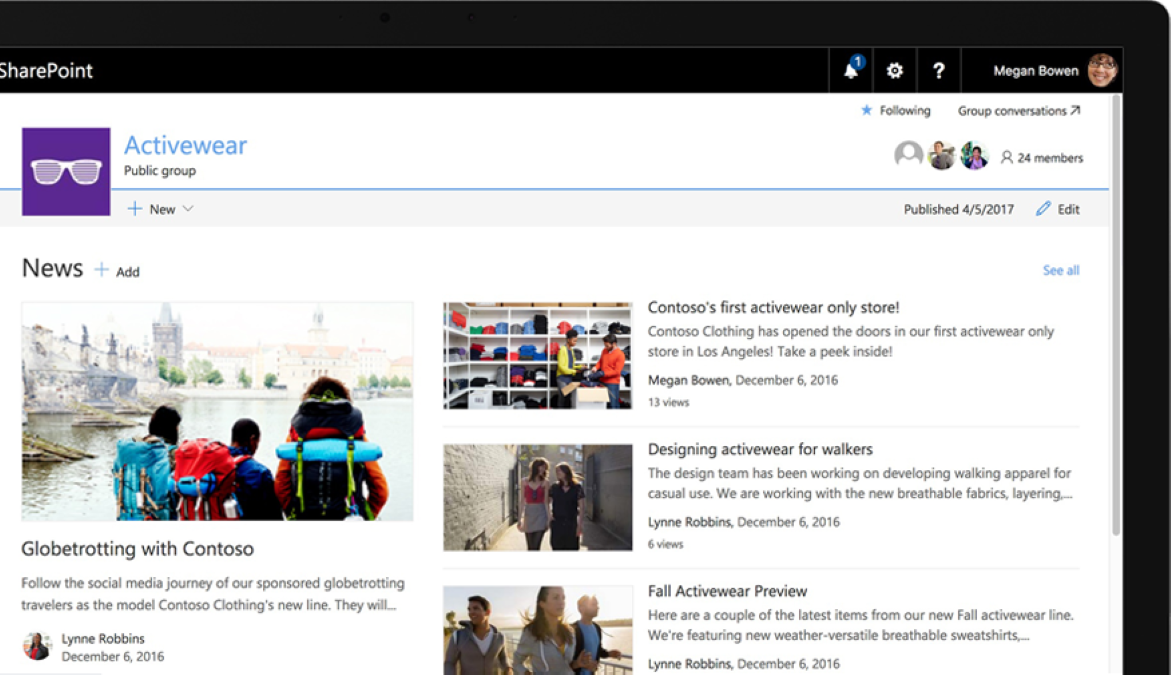This screenshot has width=1171, height=675.
Task: Click the 24 members person icon
Action: [x=1007, y=158]
